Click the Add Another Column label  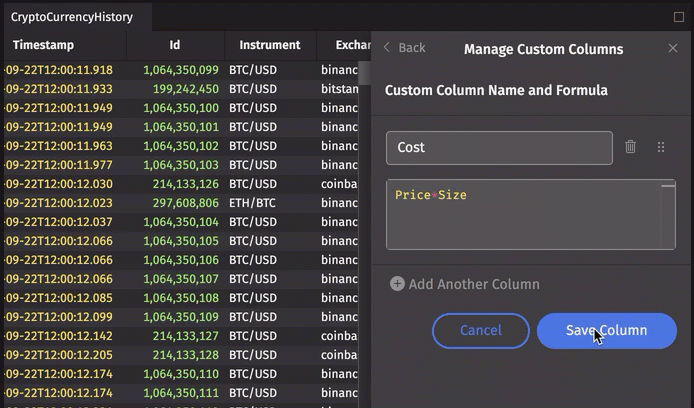click(x=474, y=284)
